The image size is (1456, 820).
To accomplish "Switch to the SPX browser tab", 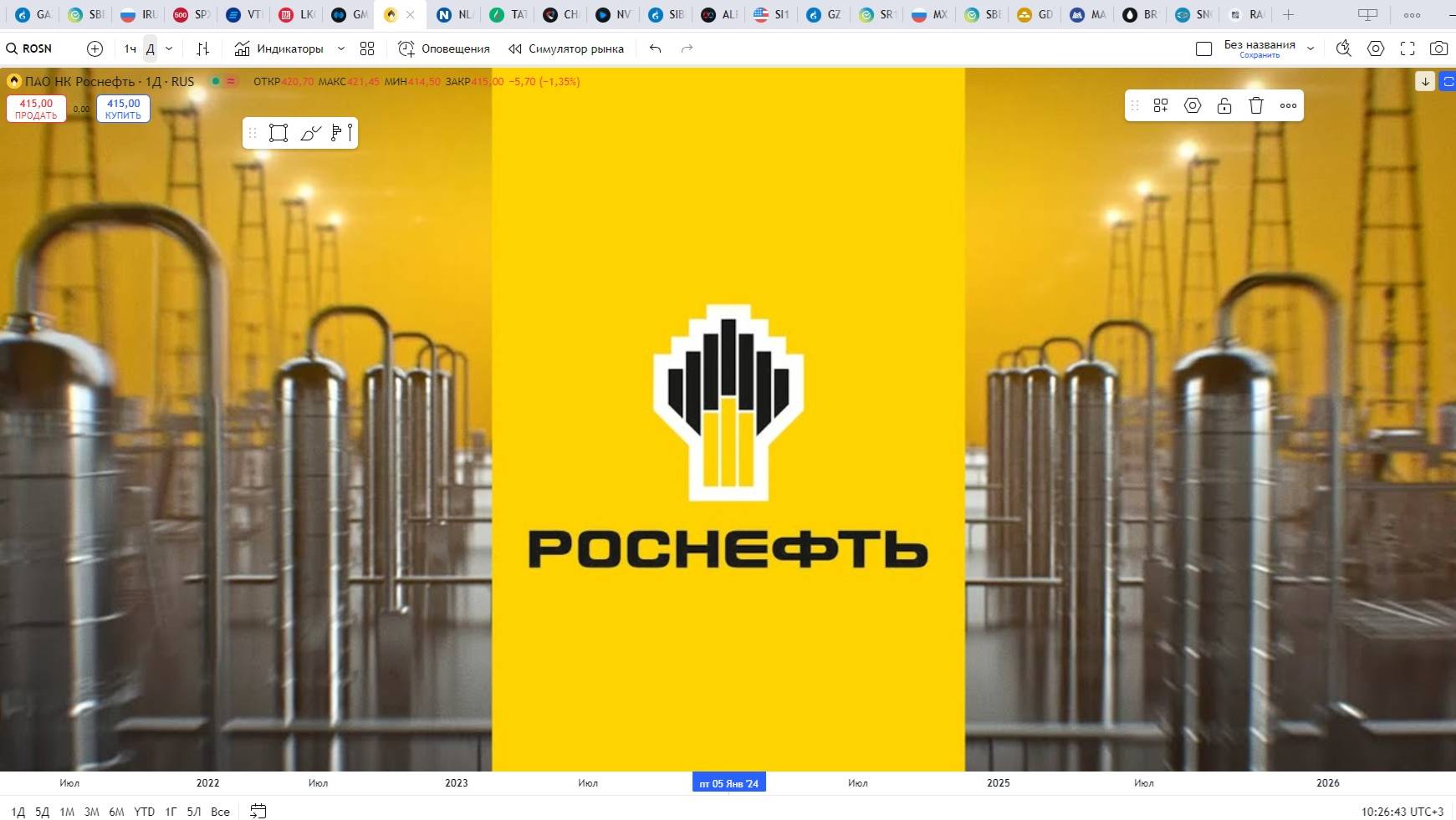I will (x=192, y=14).
